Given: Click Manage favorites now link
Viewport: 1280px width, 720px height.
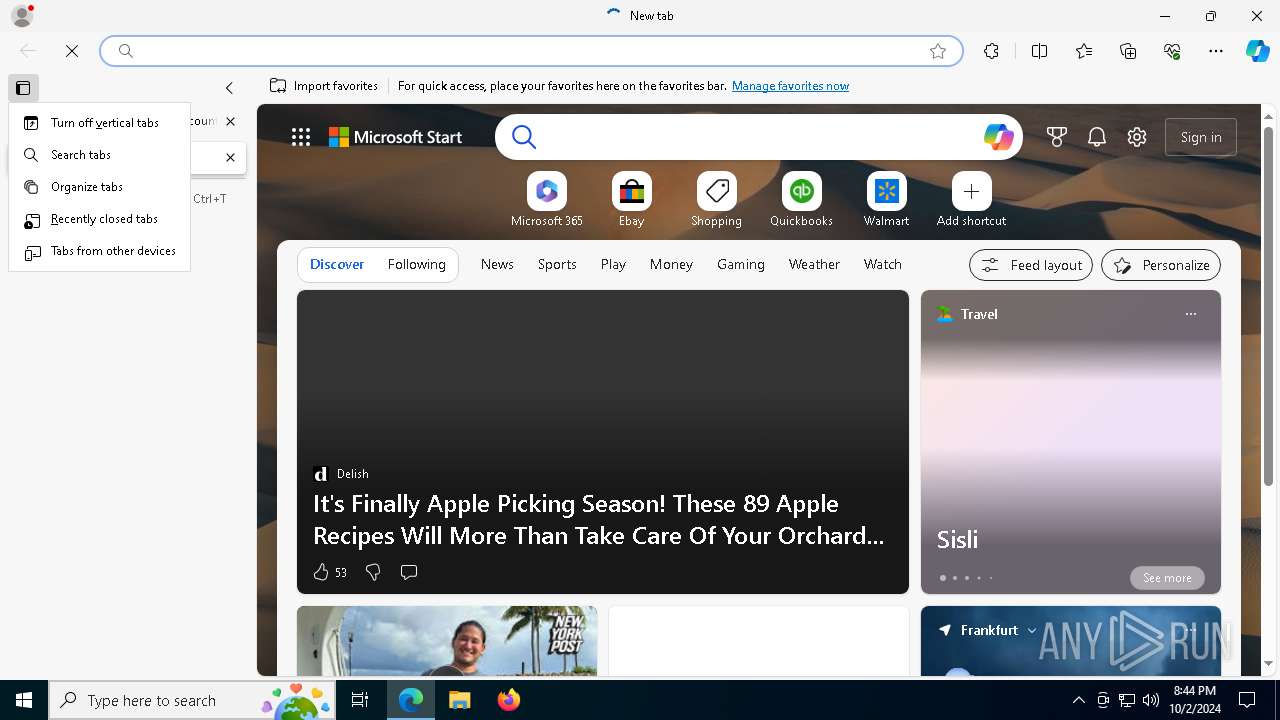Looking at the screenshot, I should 790,86.
